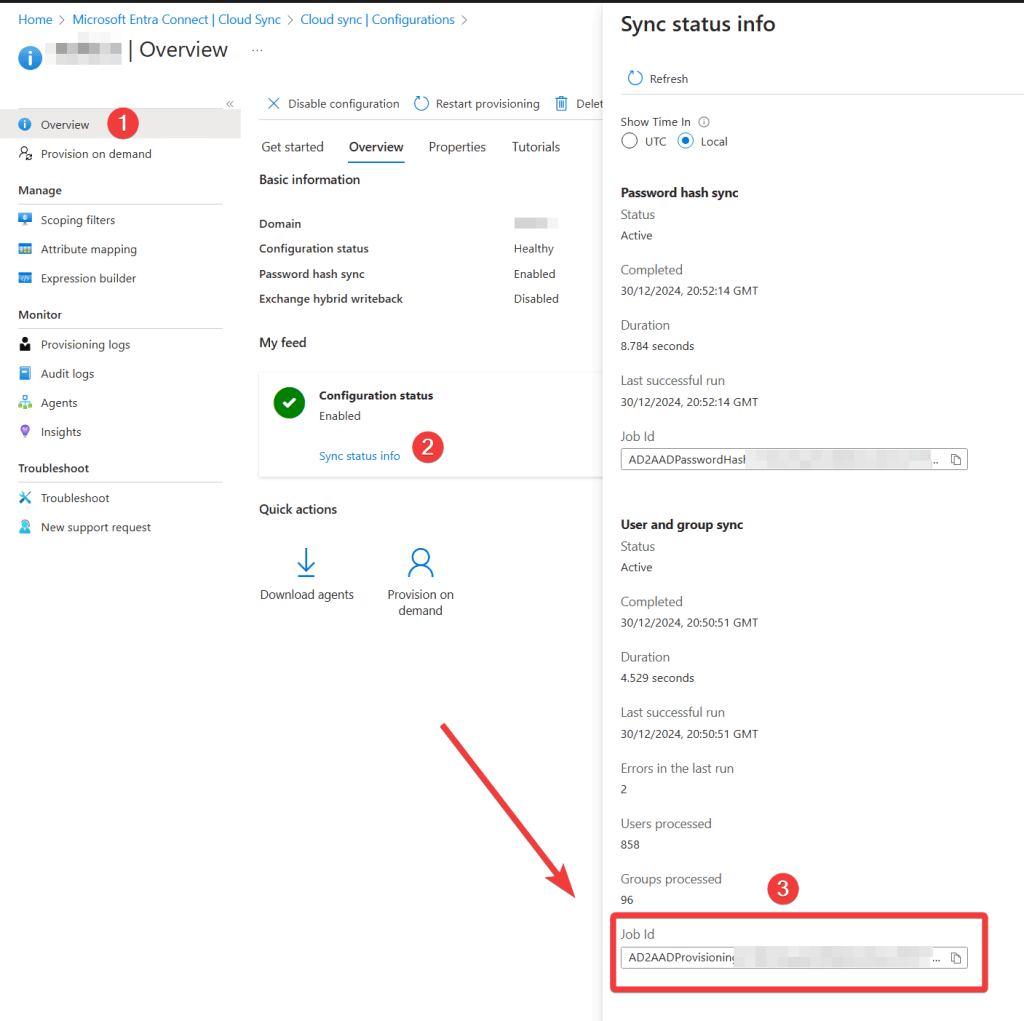Select the UTC time radio button

coord(630,141)
